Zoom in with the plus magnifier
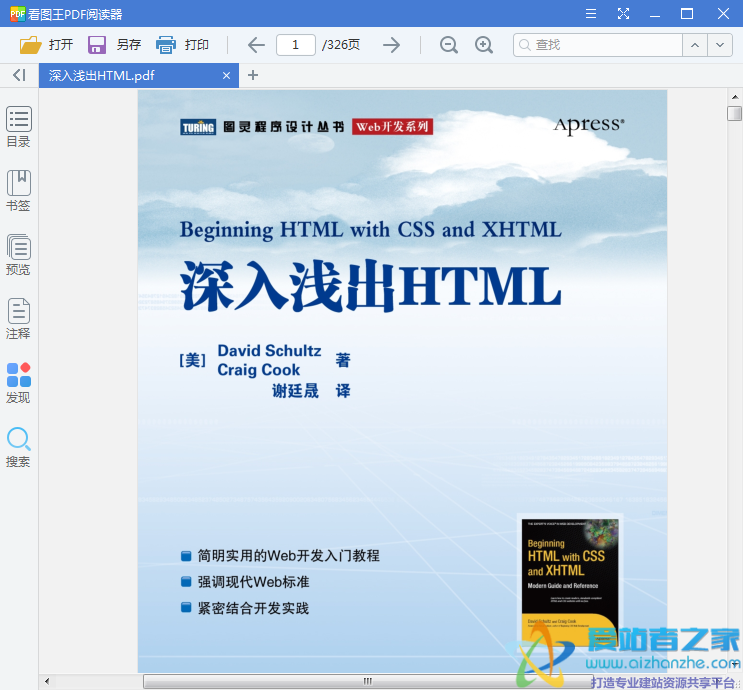 point(484,45)
